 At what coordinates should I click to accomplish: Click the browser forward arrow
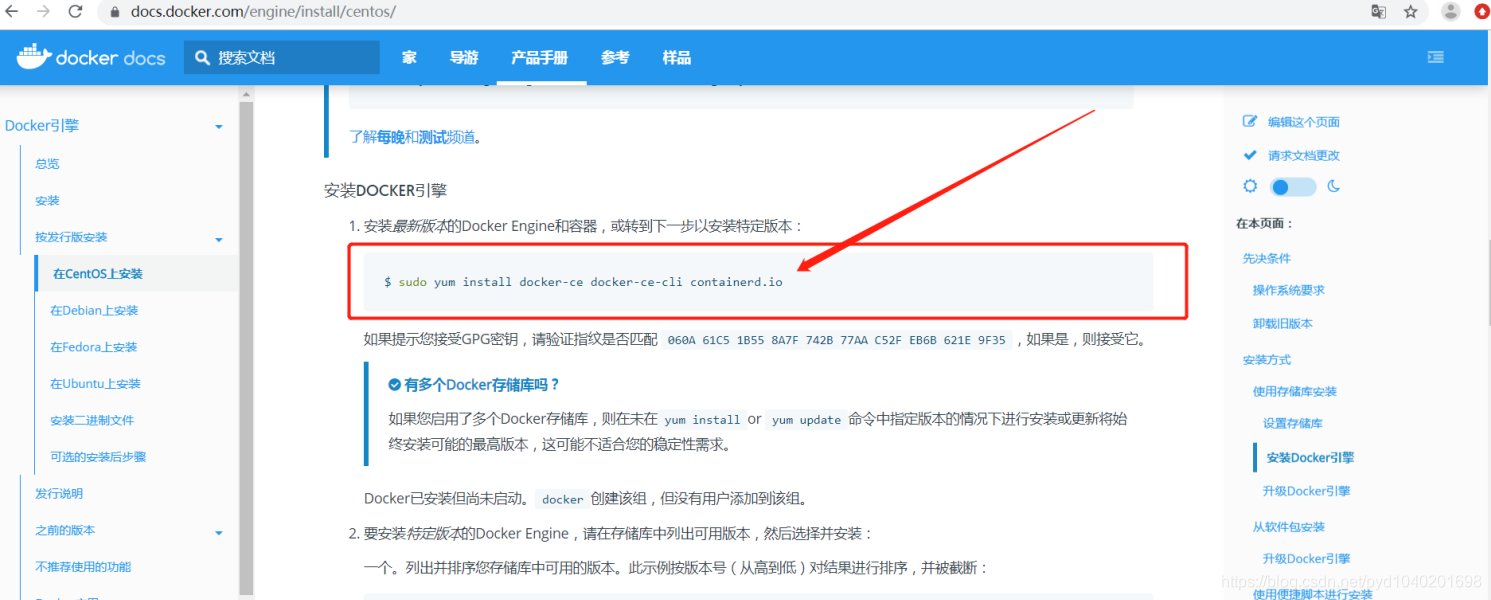43,12
